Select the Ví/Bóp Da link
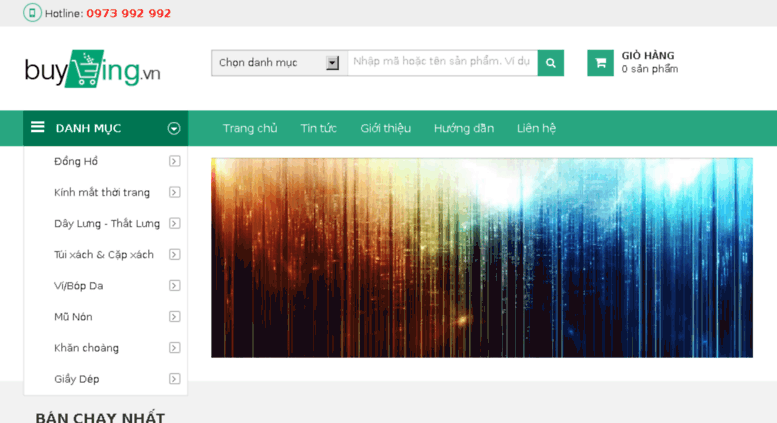This screenshot has width=777, height=423. click(x=78, y=286)
